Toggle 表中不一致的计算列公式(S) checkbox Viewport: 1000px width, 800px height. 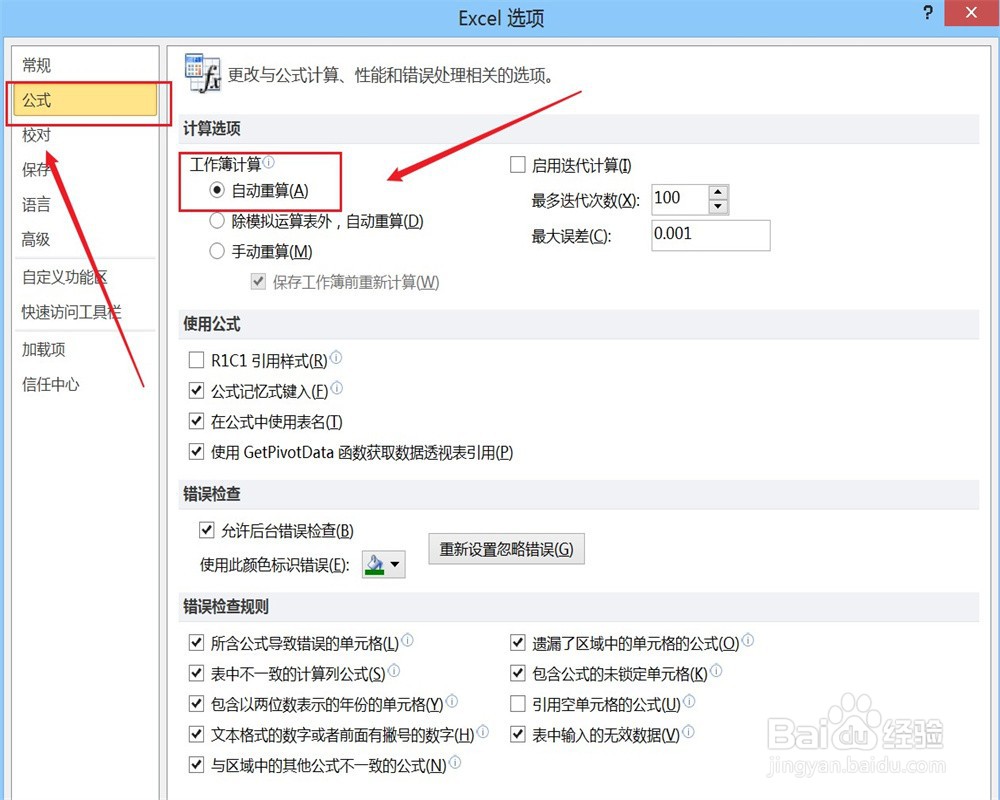(x=196, y=674)
